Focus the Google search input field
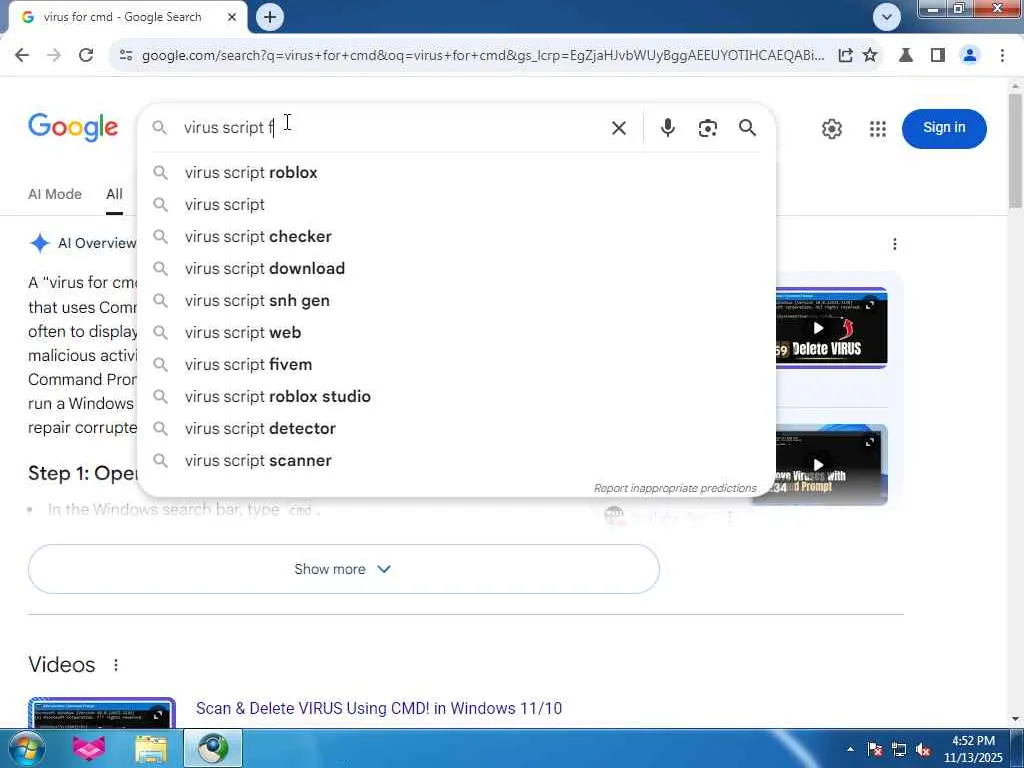The image size is (1024, 768). (x=392, y=128)
